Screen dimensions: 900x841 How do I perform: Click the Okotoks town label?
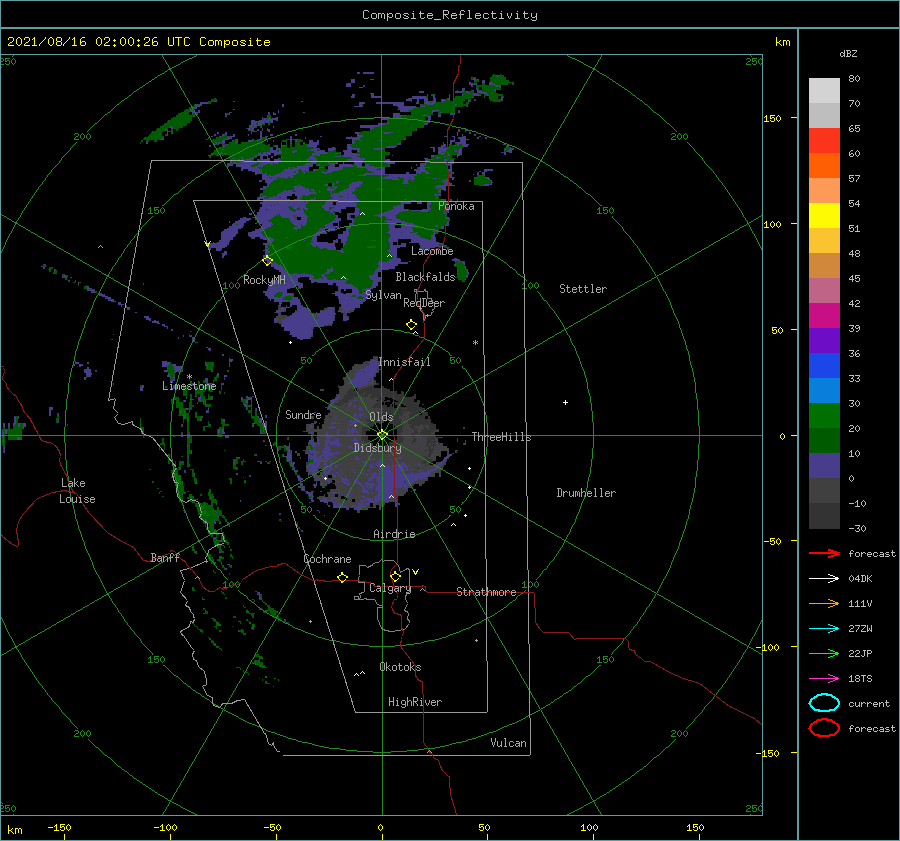400,667
